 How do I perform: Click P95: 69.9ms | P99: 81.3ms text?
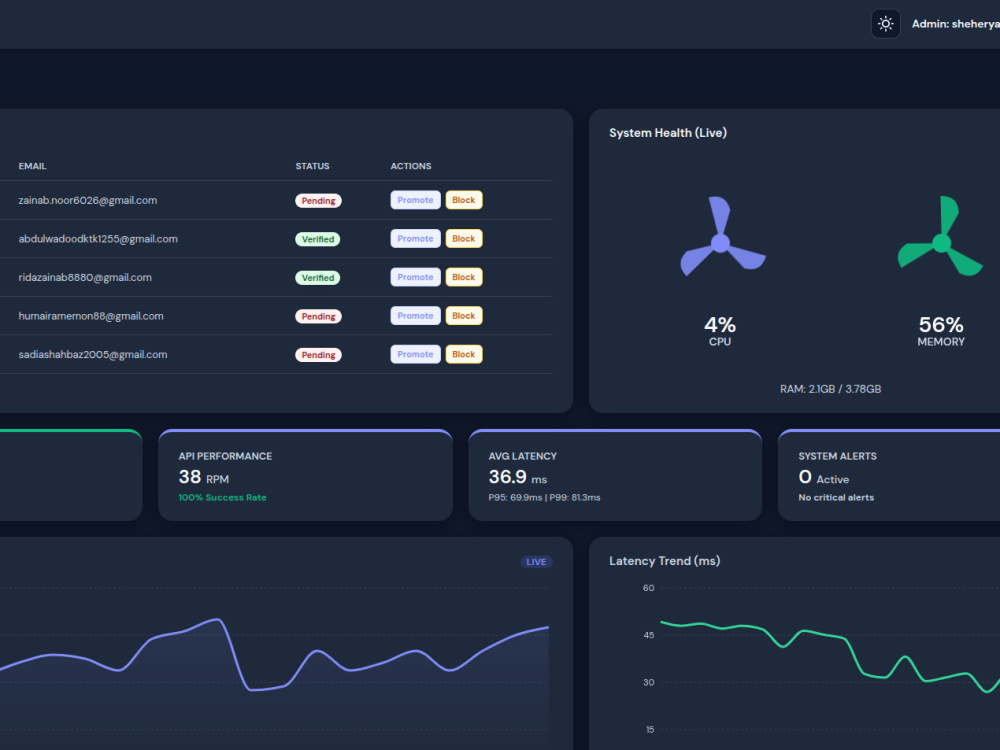pos(545,497)
